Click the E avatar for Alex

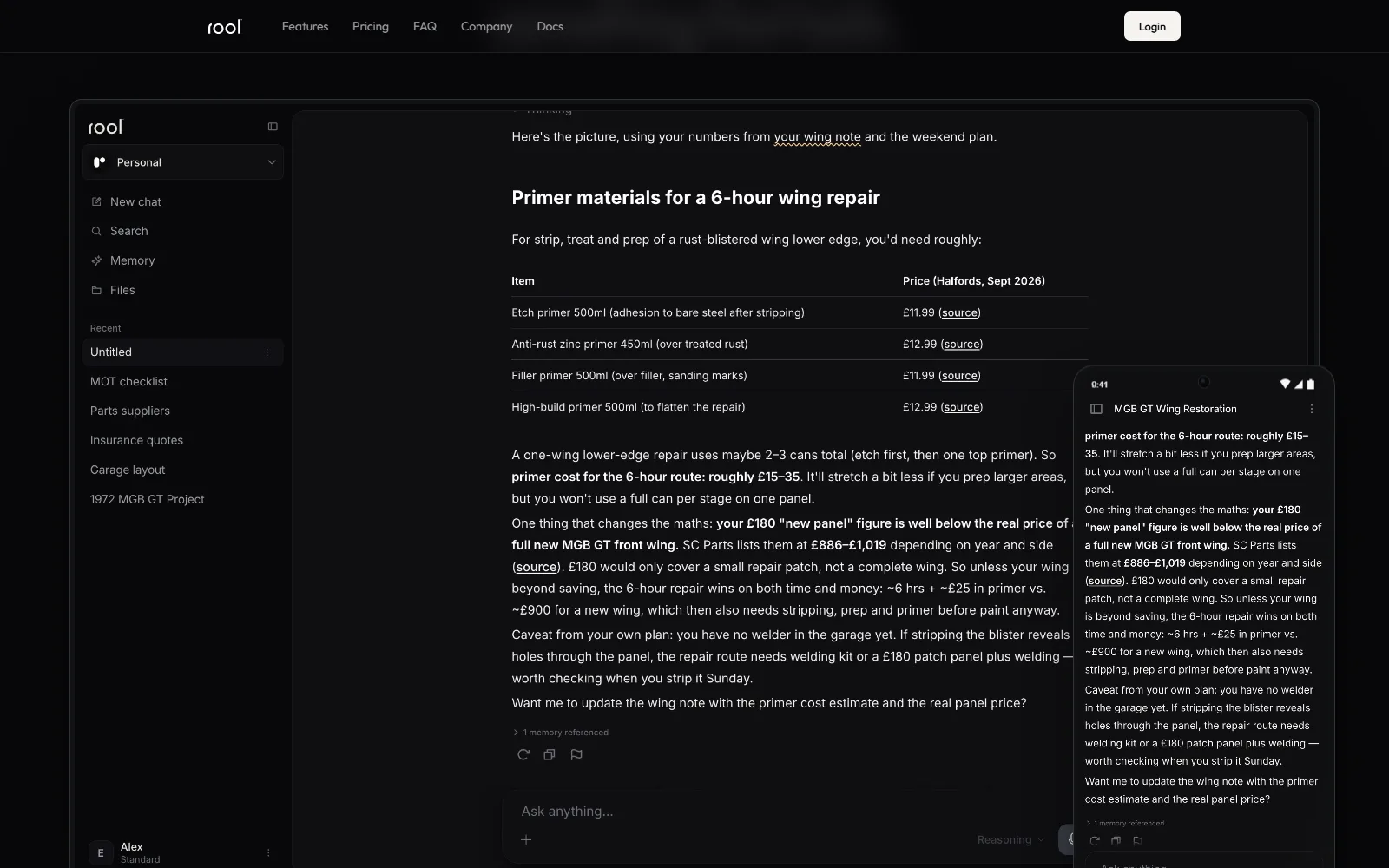coord(101,852)
